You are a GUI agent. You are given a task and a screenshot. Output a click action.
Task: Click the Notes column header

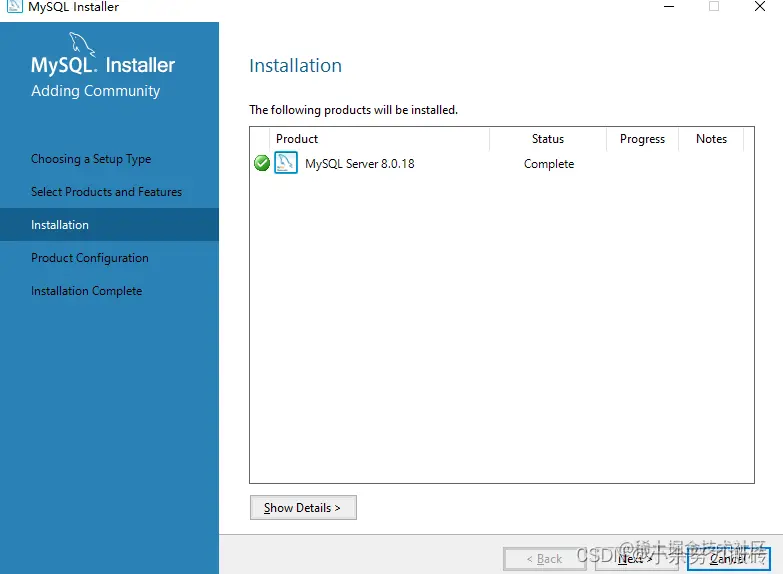(x=711, y=139)
